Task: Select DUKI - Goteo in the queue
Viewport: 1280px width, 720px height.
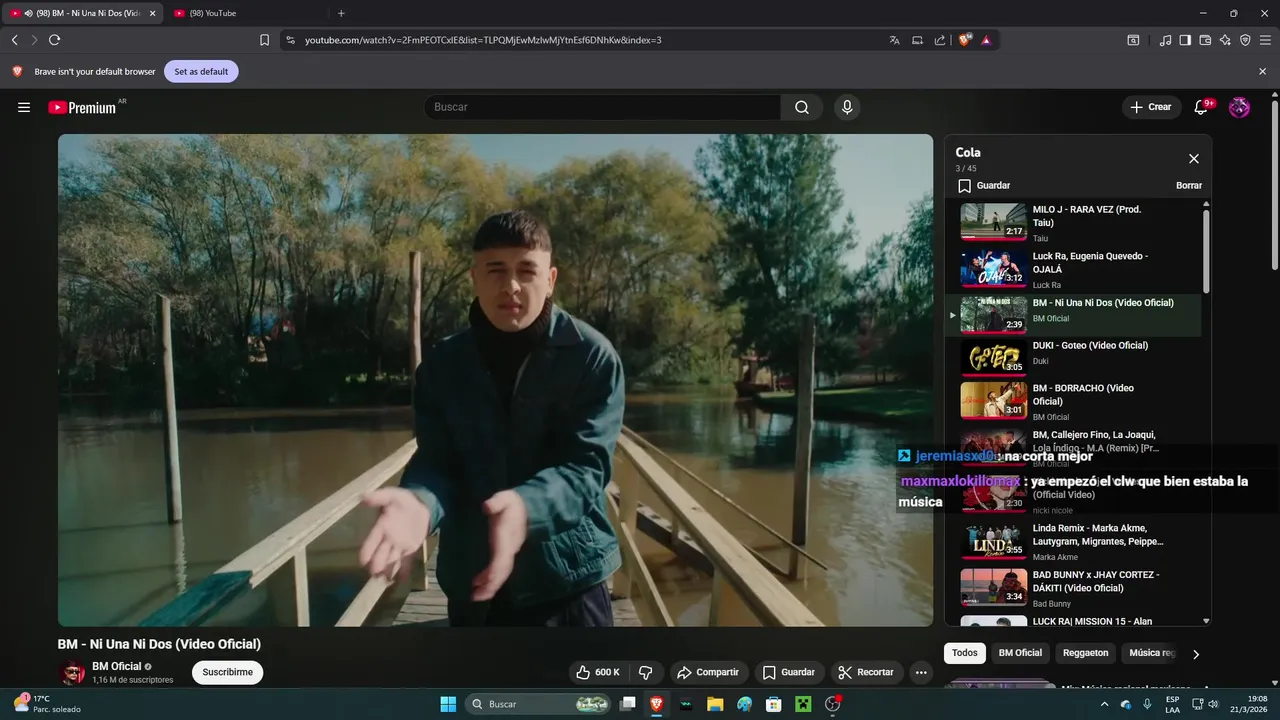Action: pyautogui.click(x=1074, y=357)
